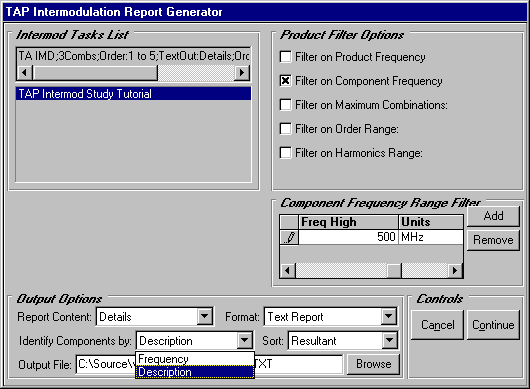This screenshot has width=530, height=389.
Task: Click the right scroll arrow in the frequency filter grid
Action: click(455, 270)
